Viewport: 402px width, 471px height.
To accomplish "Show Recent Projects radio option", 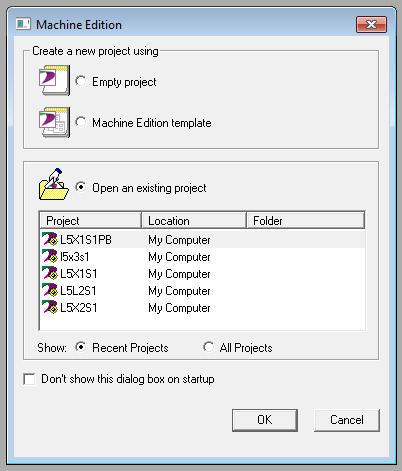I will coord(80,347).
